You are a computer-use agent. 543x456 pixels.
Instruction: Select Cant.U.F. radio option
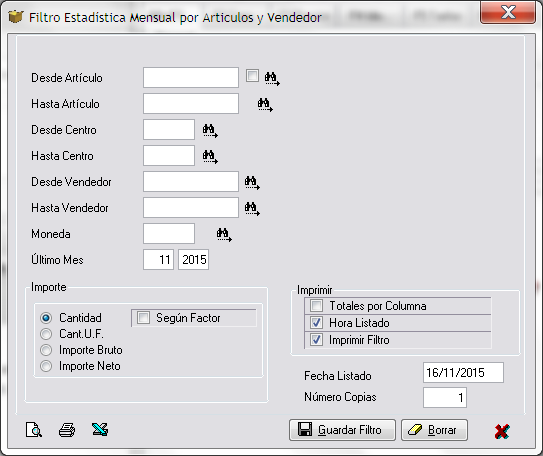point(46,334)
